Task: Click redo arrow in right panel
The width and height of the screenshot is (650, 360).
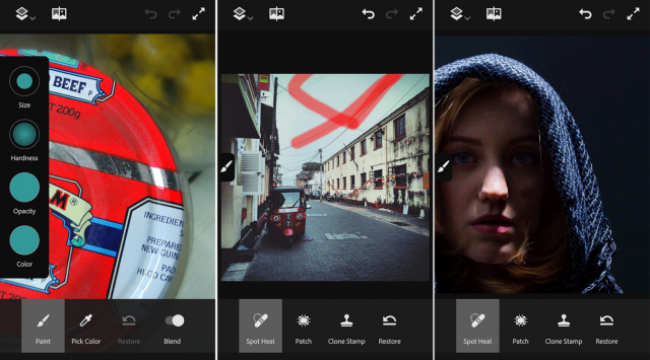Action: [x=609, y=14]
